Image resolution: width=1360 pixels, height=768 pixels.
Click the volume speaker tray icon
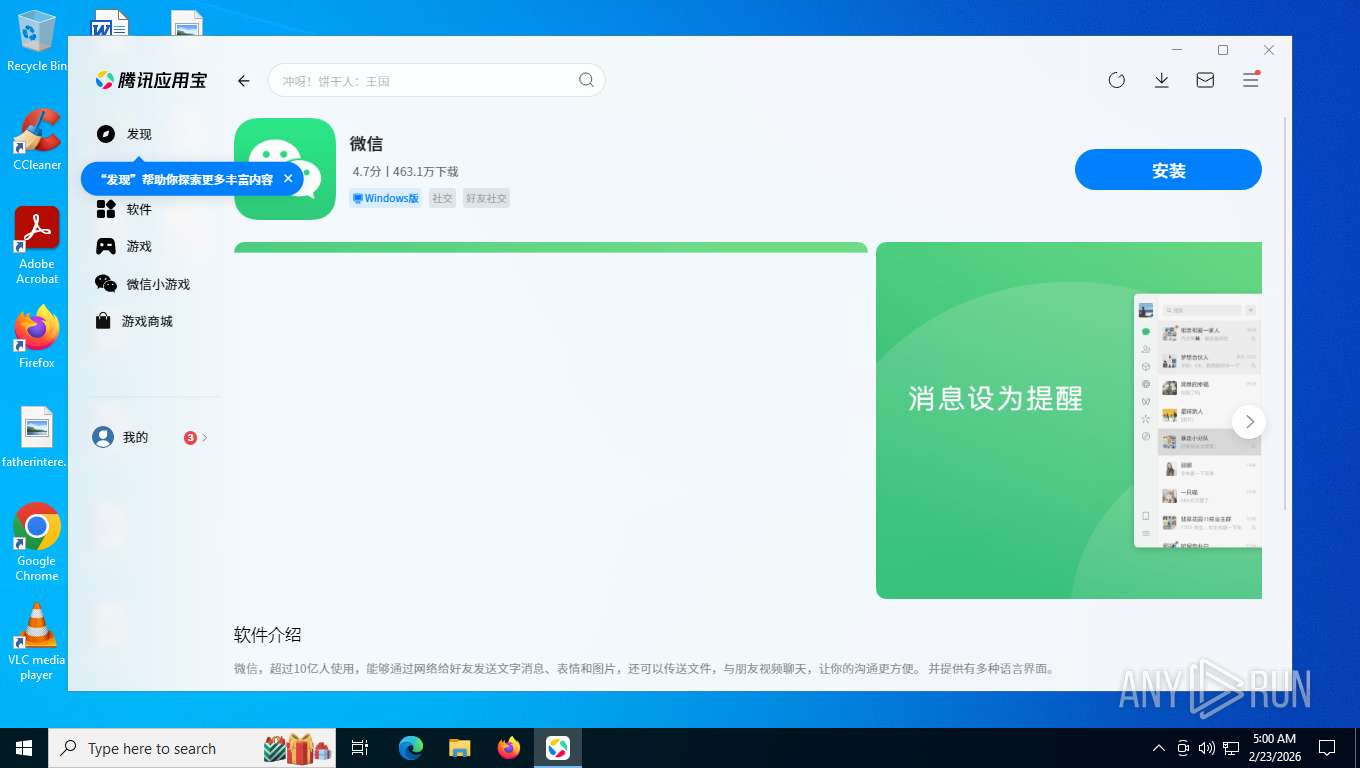click(x=1206, y=748)
